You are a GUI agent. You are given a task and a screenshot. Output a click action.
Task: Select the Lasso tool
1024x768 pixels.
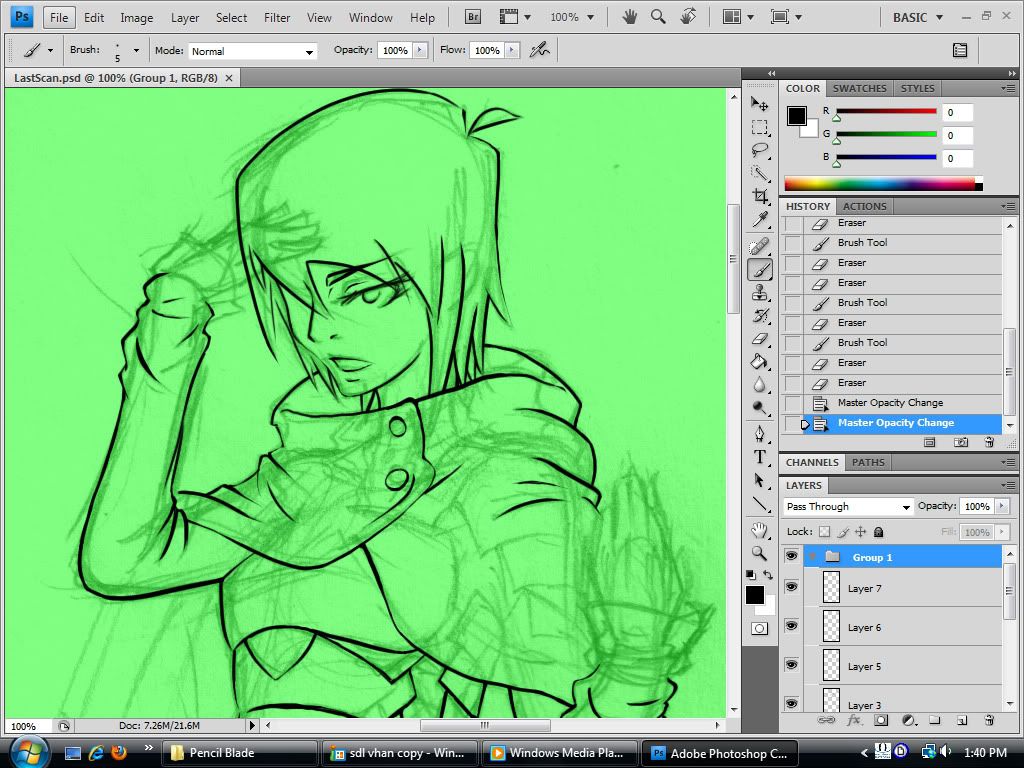pyautogui.click(x=760, y=150)
